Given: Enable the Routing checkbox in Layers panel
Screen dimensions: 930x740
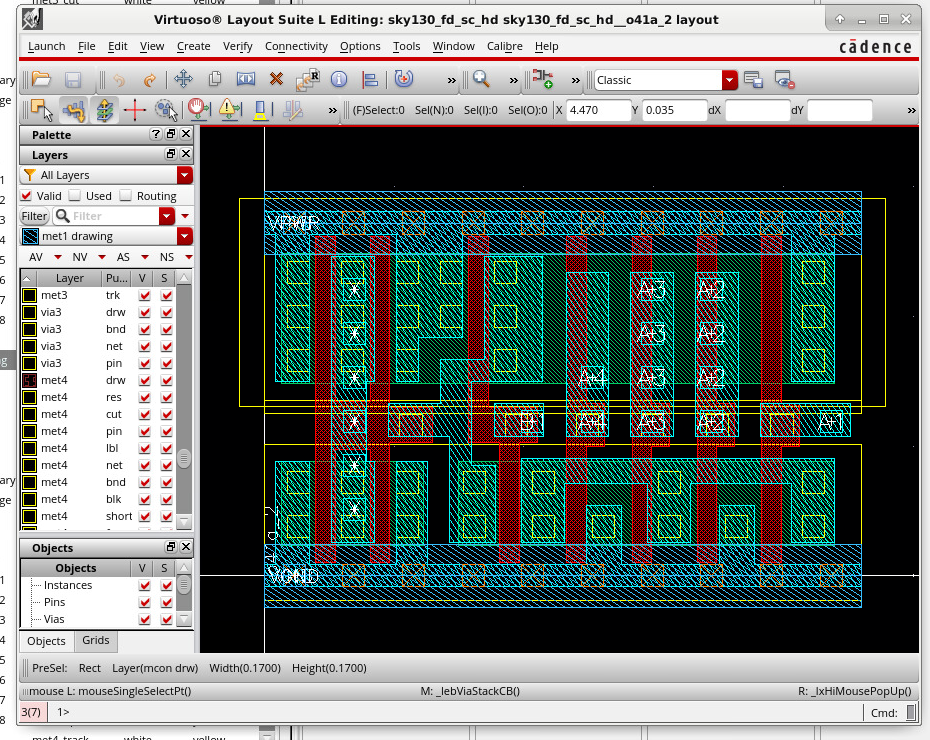Looking at the screenshot, I should pos(126,196).
